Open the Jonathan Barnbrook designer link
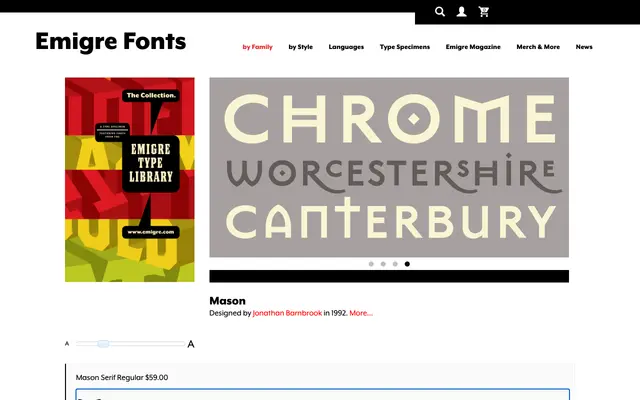Image resolution: width=640 pixels, height=400 pixels. [x=287, y=313]
